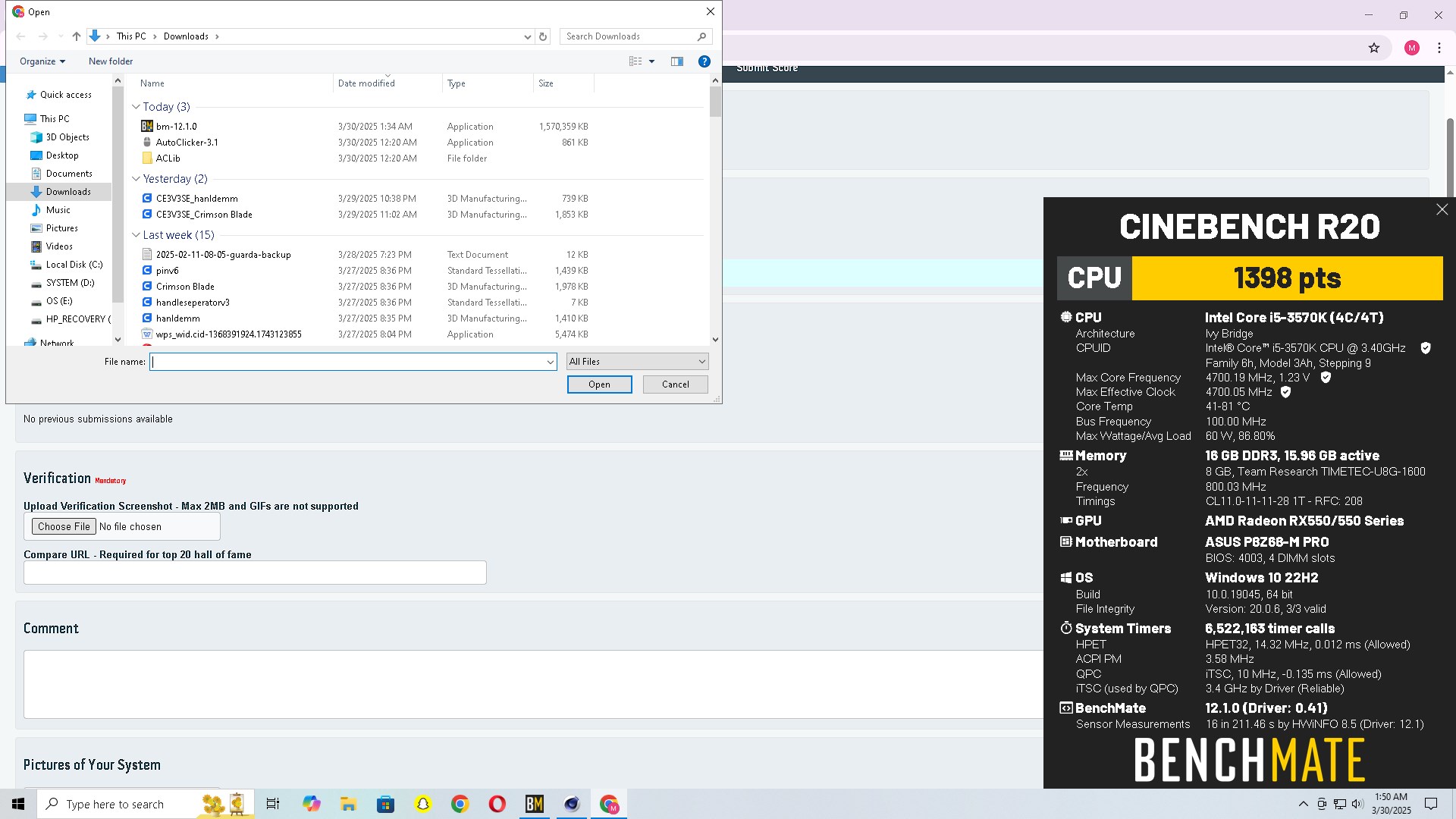Screen dimensions: 1456x819
Task: Open recent locations dropdown arrow
Action: click(61, 36)
